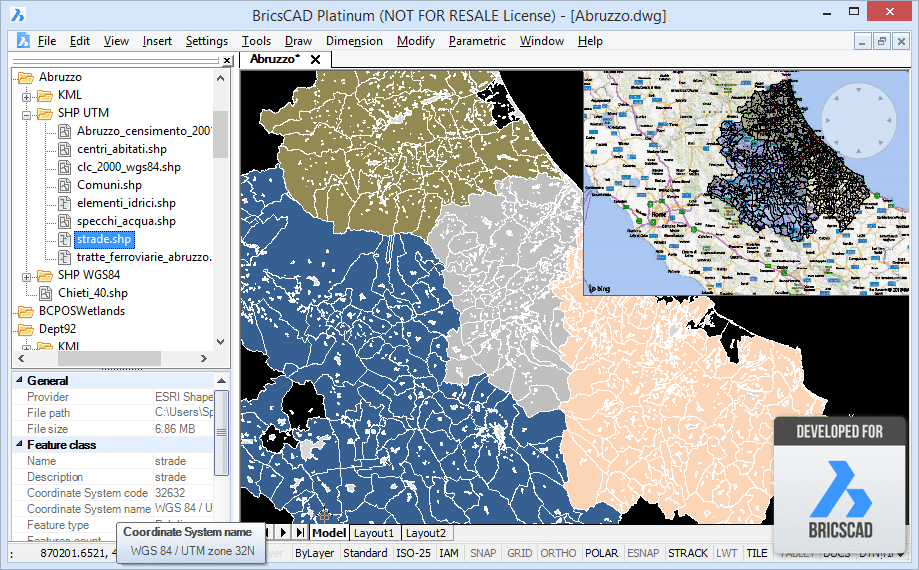Open the Parametric menu
The height and width of the screenshot is (570, 919).
point(477,41)
